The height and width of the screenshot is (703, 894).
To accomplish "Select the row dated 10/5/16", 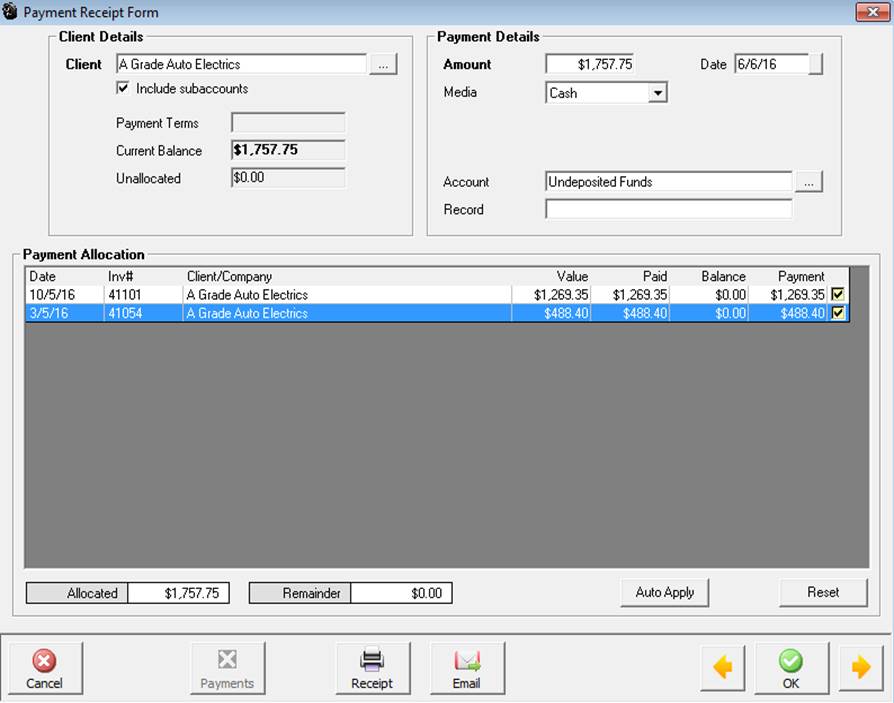I will [438, 294].
